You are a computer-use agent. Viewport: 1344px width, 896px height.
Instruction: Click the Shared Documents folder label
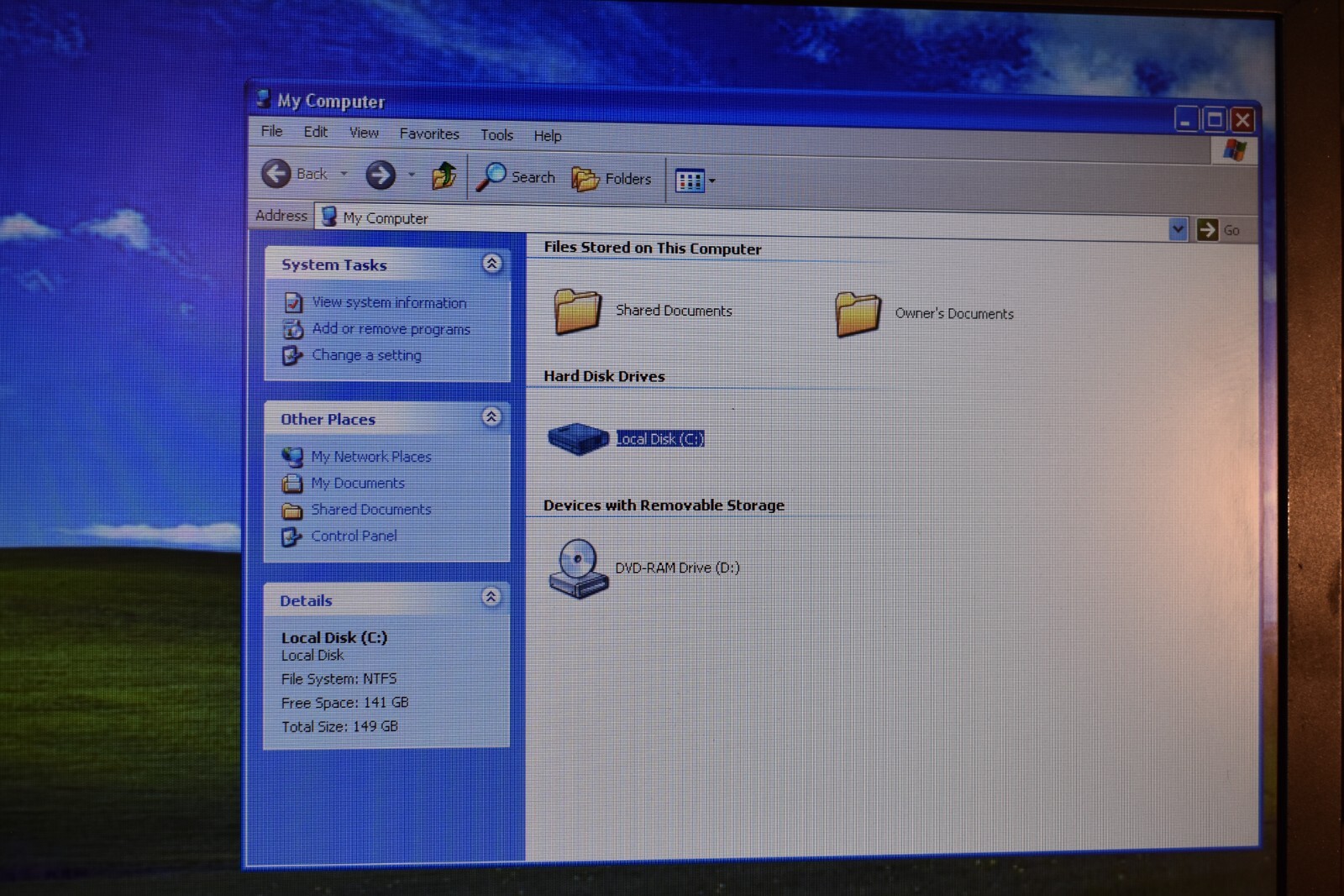(674, 310)
